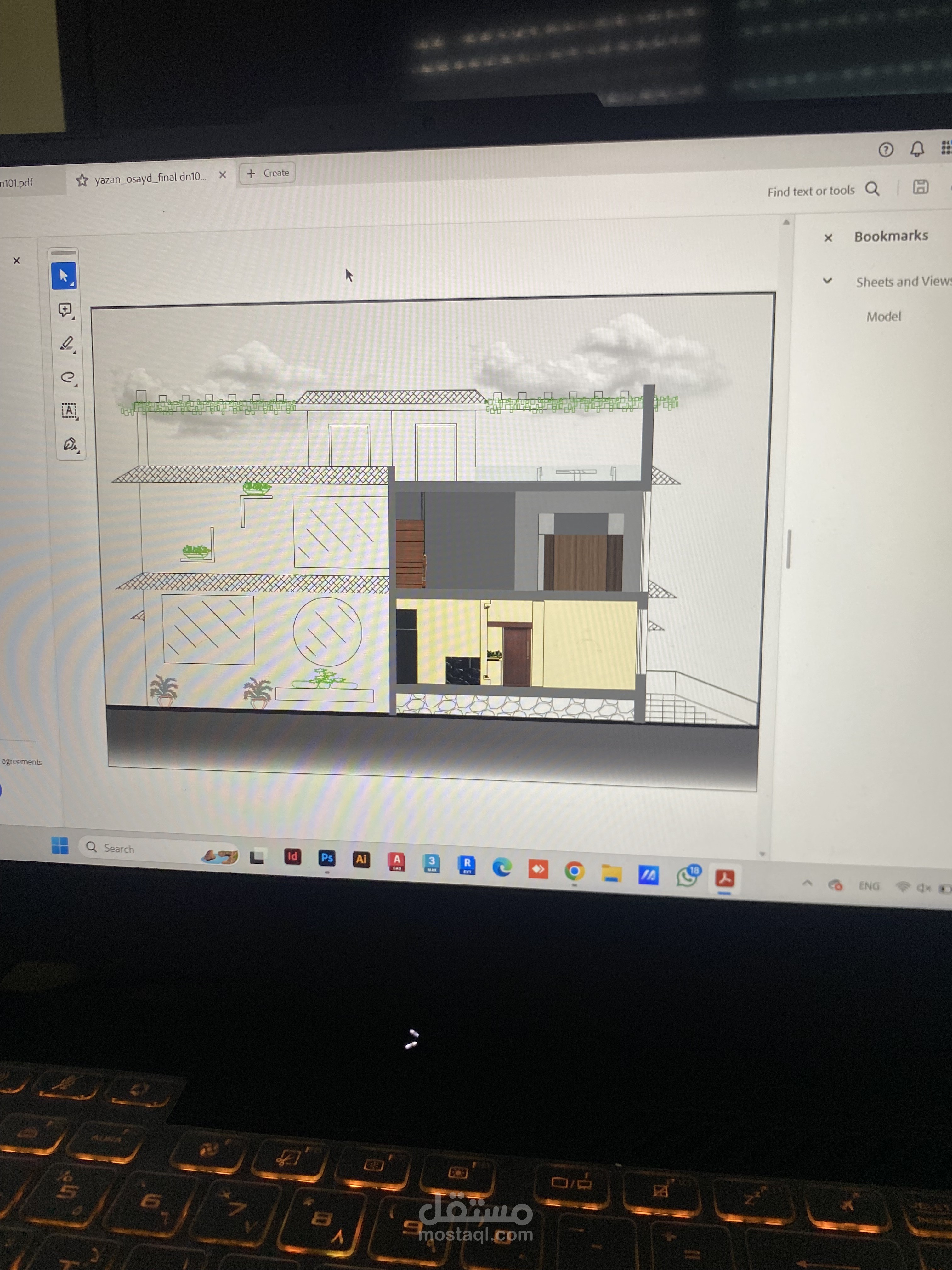The height and width of the screenshot is (1270, 952).
Task: Open the Fill and Sign pen tool
Action: pos(71,444)
